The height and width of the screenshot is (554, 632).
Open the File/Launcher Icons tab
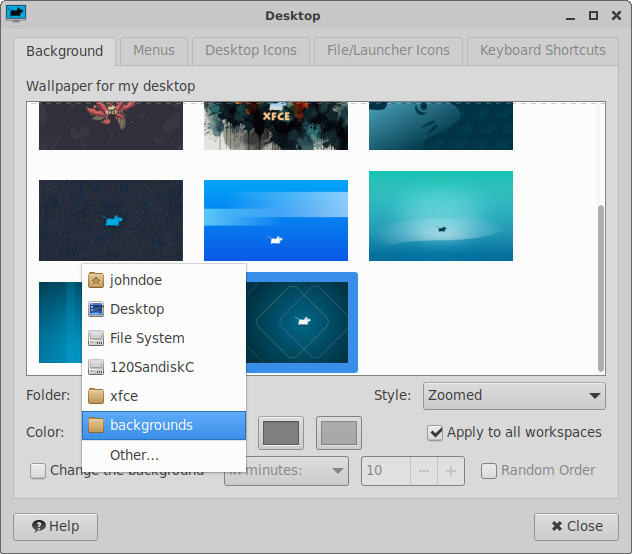tap(388, 51)
